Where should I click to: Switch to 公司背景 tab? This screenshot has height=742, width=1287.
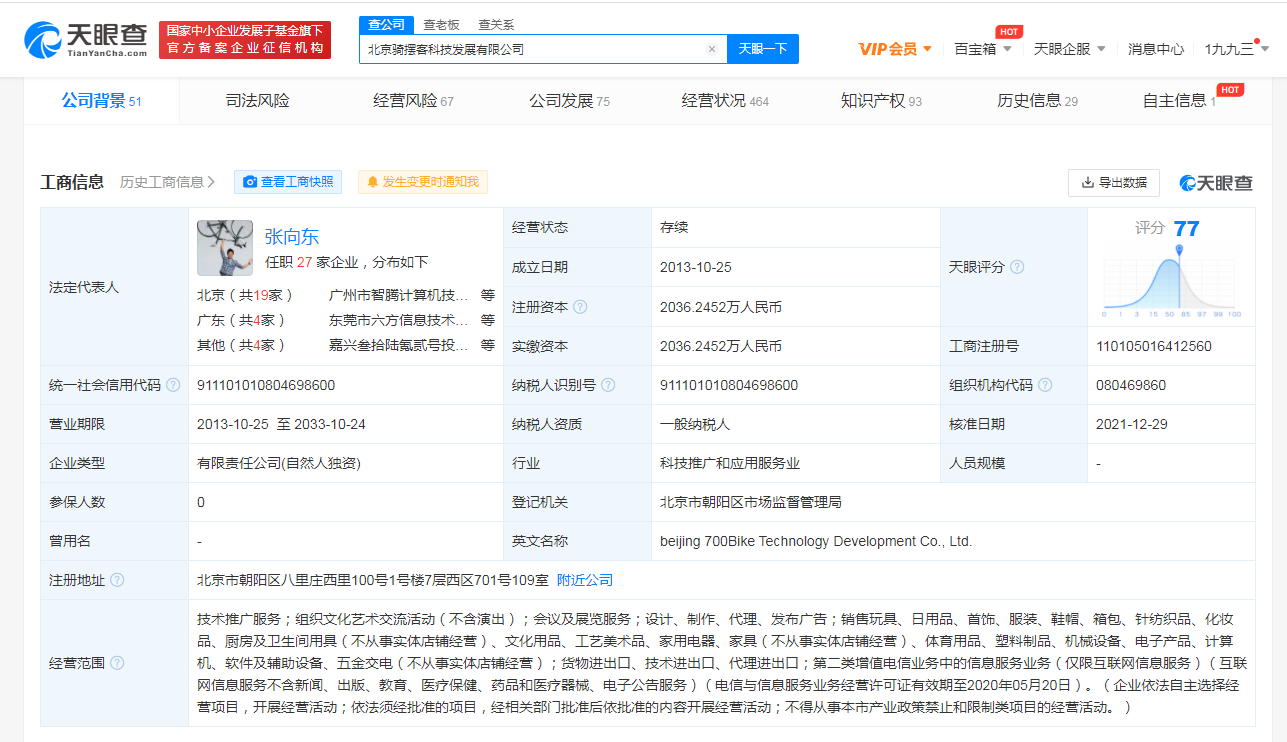102,100
